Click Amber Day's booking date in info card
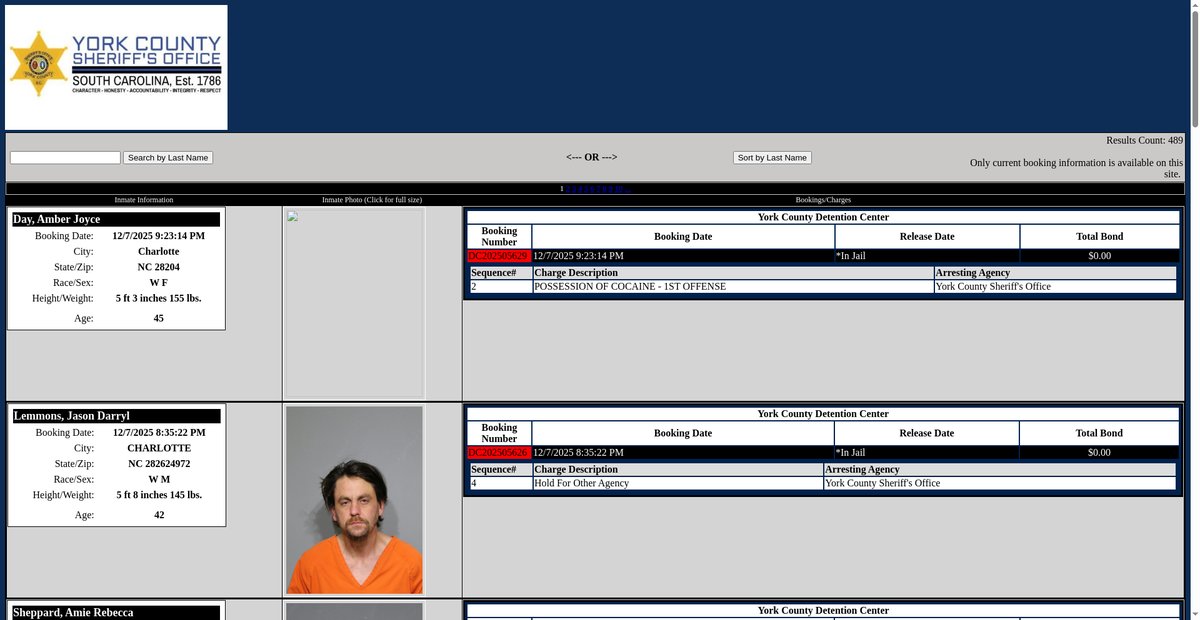 coord(159,236)
